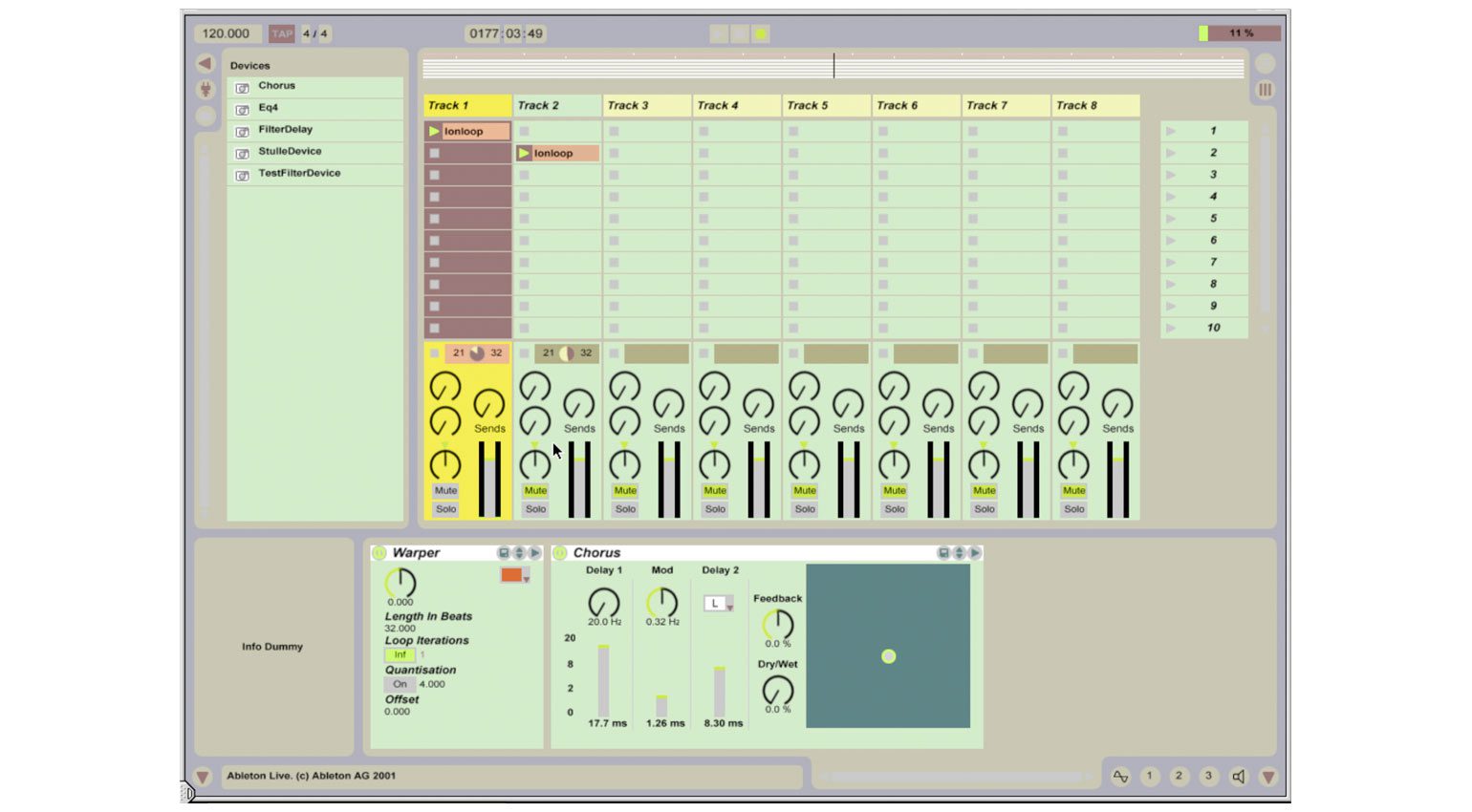1472x812 pixels.
Task: Open the L dropdown under Delay 2
Action: click(719, 604)
